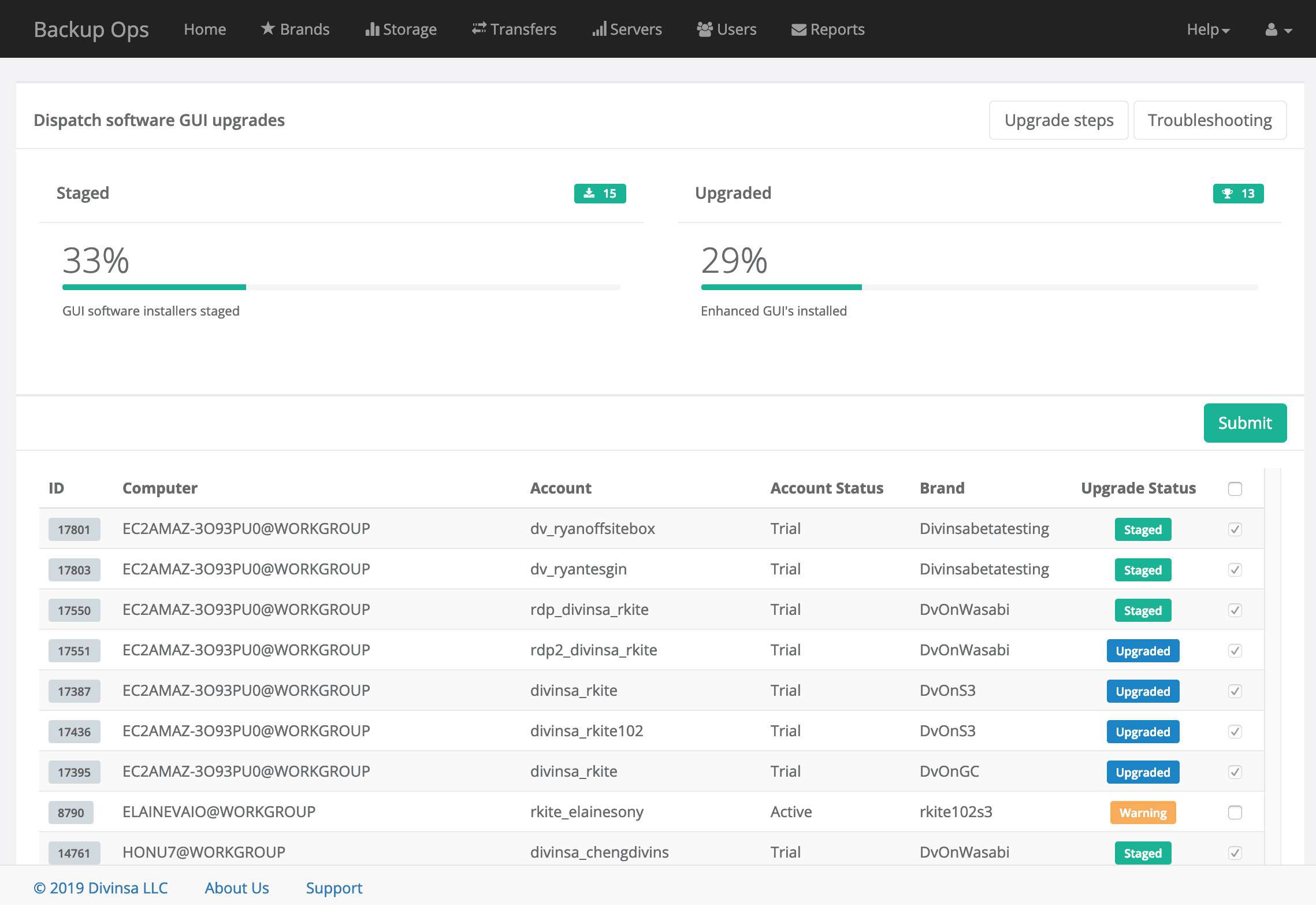Click the orange Warning status label
This screenshot has width=1316, height=905.
coord(1143,813)
